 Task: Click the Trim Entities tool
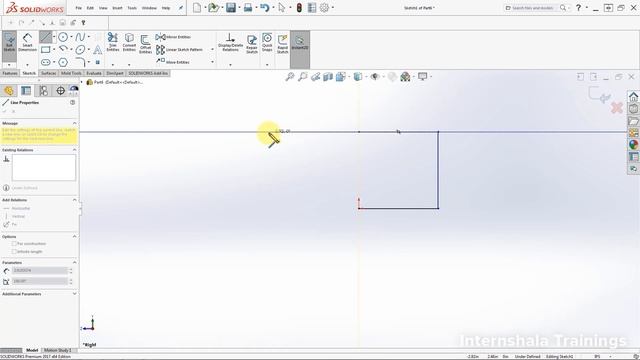coord(113,42)
